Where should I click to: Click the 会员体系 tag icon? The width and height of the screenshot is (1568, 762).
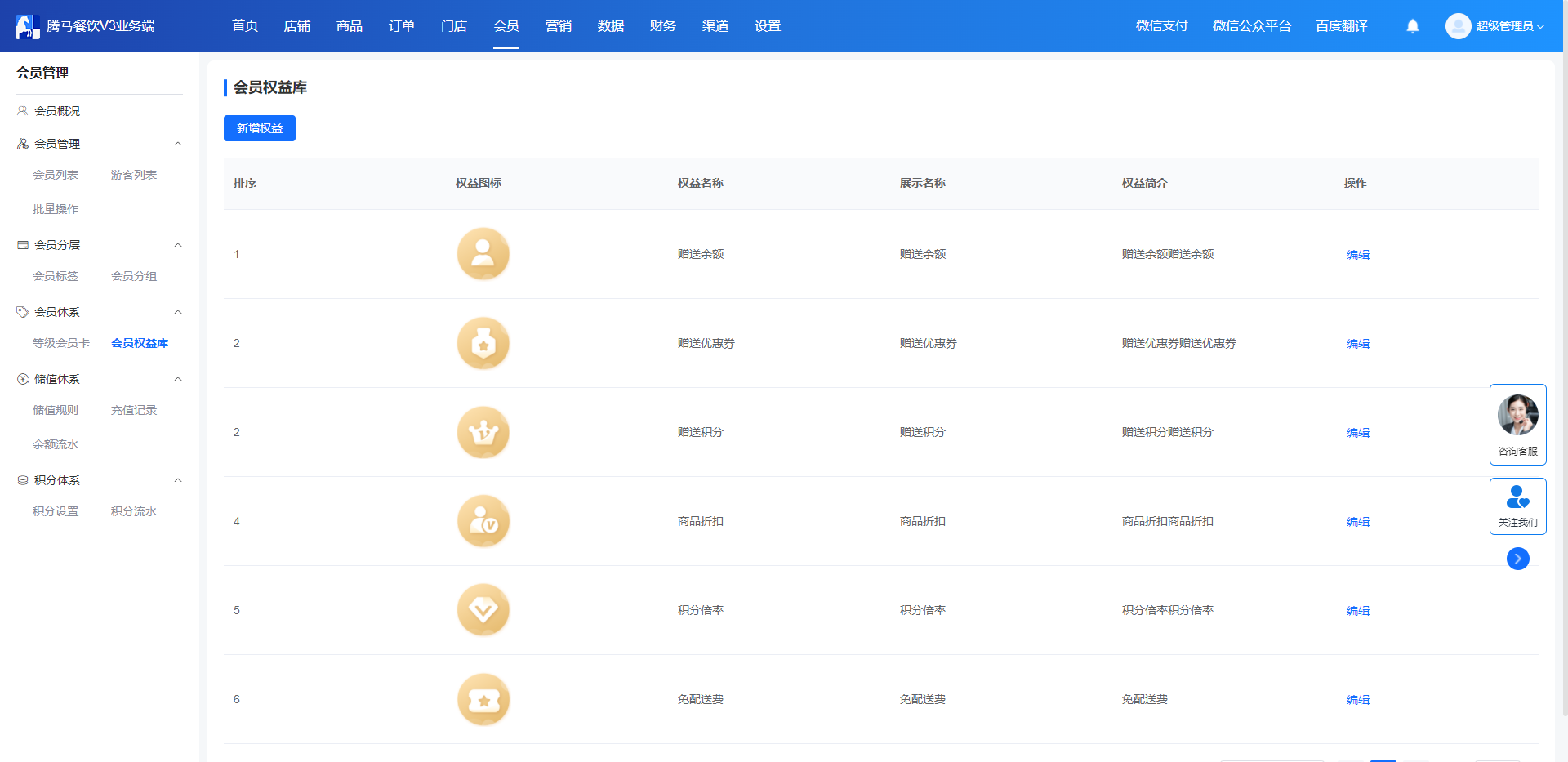tap(23, 312)
